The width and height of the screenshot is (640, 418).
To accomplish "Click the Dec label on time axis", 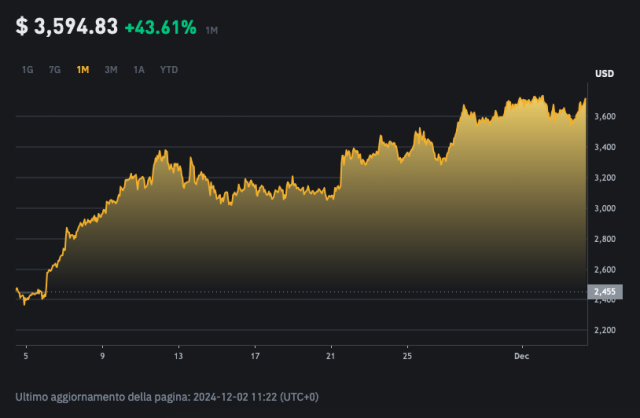I will tap(520, 355).
